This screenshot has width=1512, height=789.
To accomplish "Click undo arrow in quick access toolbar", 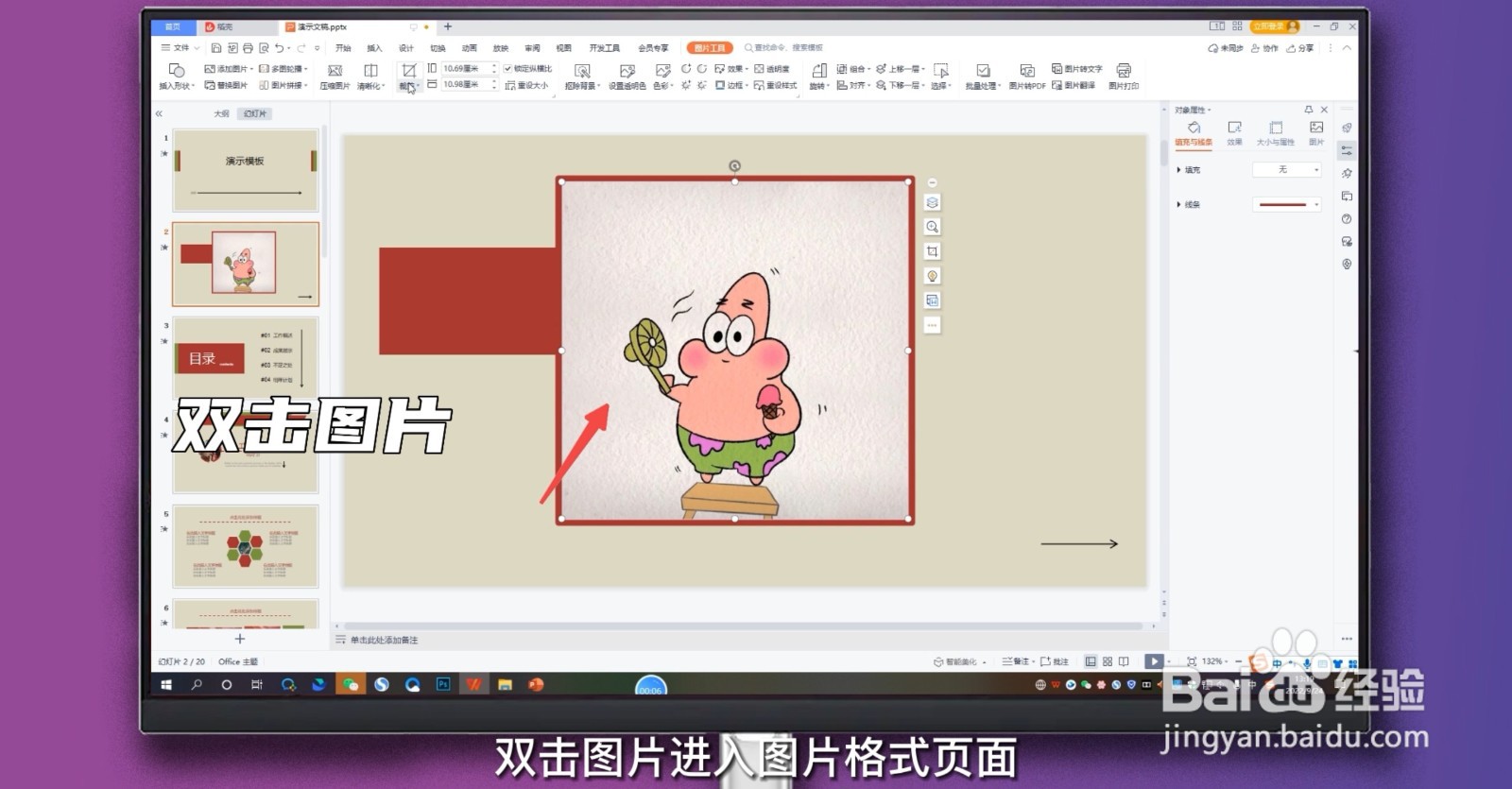I will [279, 47].
